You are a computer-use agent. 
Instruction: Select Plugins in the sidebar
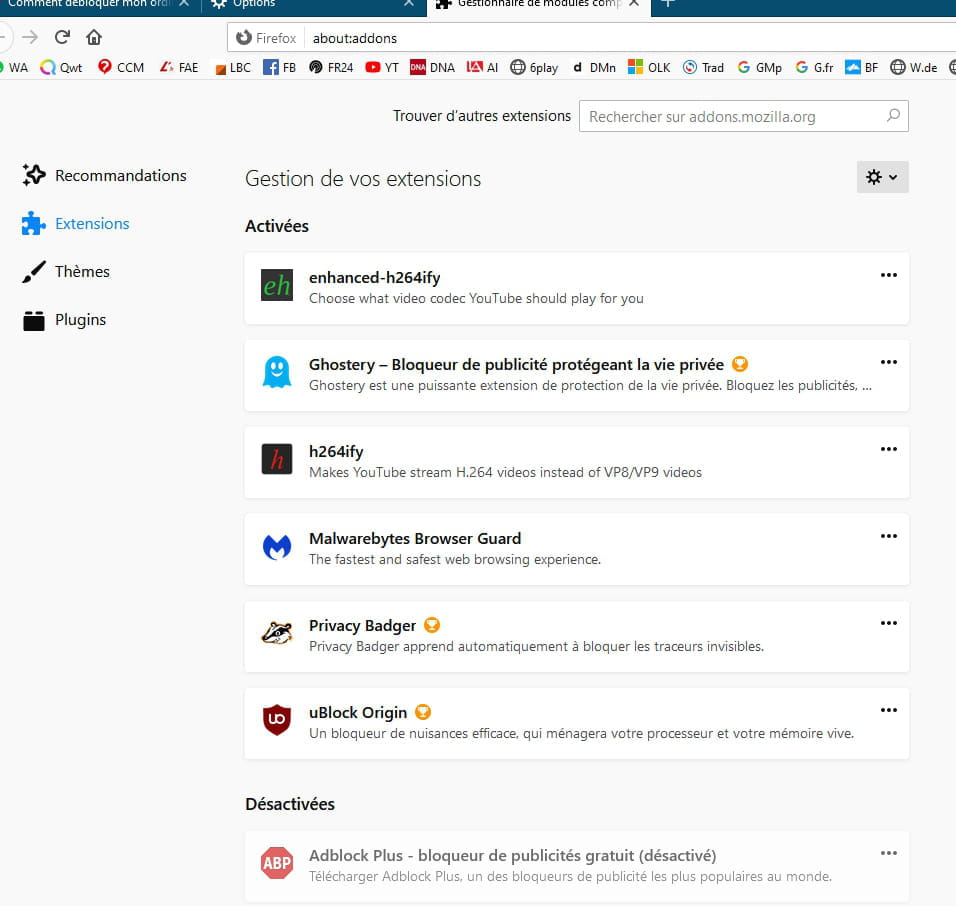[64, 319]
